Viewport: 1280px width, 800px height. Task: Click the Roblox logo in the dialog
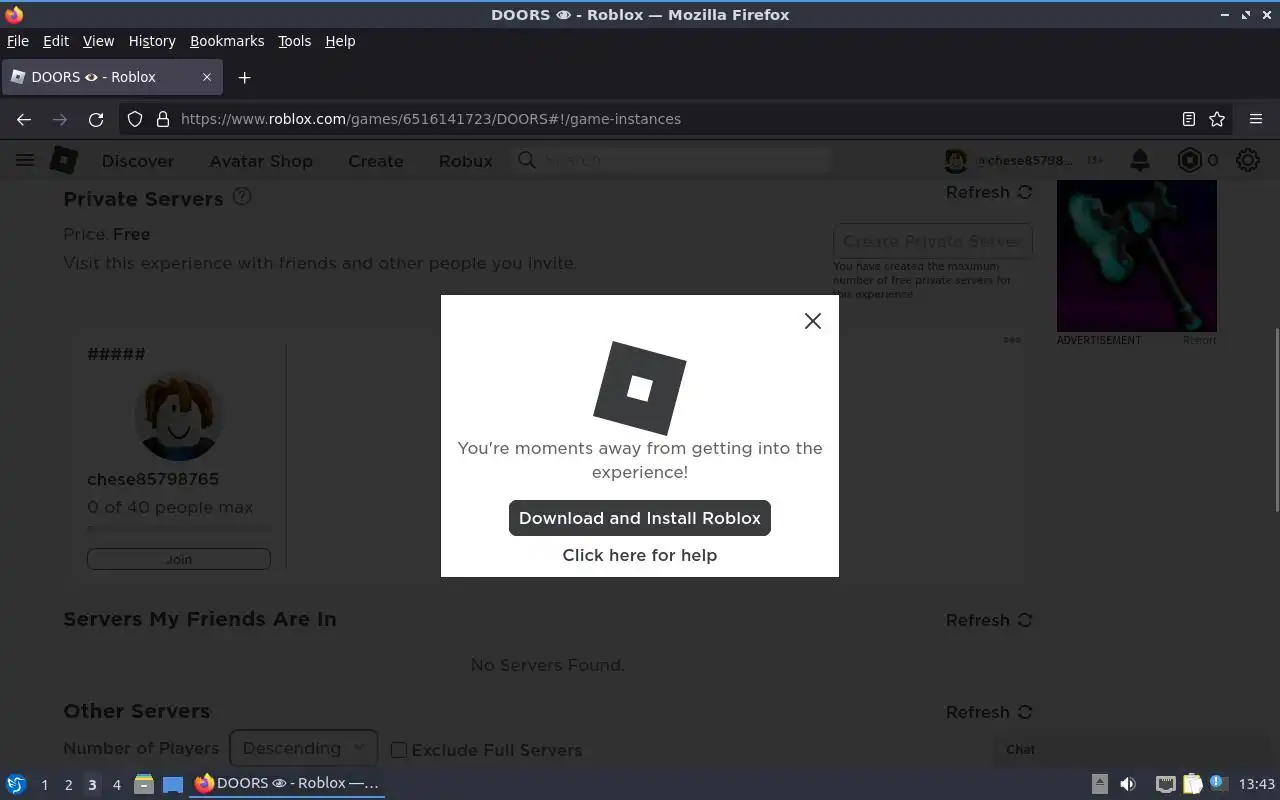[640, 388]
